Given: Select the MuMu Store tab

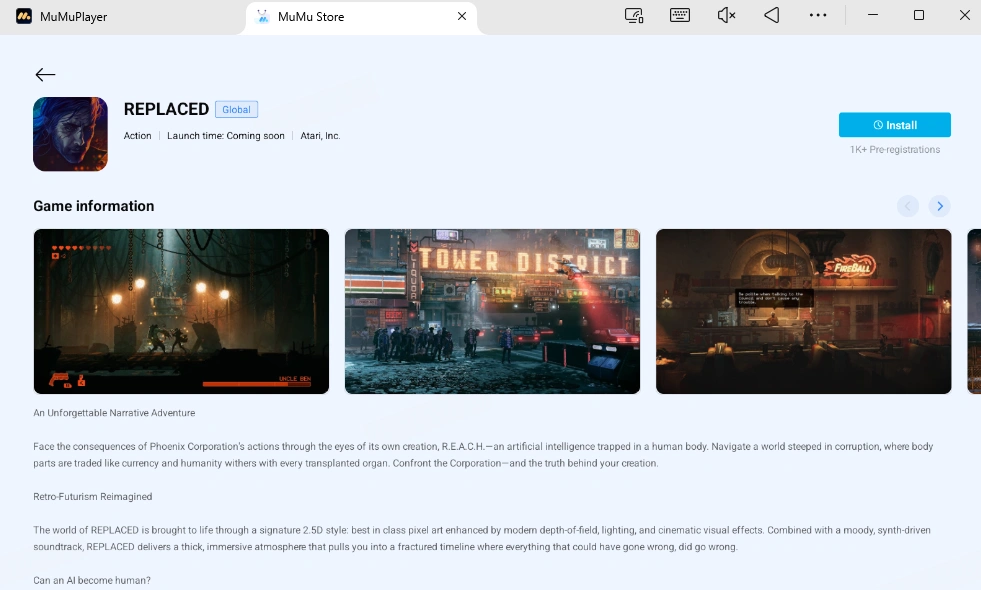Looking at the screenshot, I should click(361, 17).
